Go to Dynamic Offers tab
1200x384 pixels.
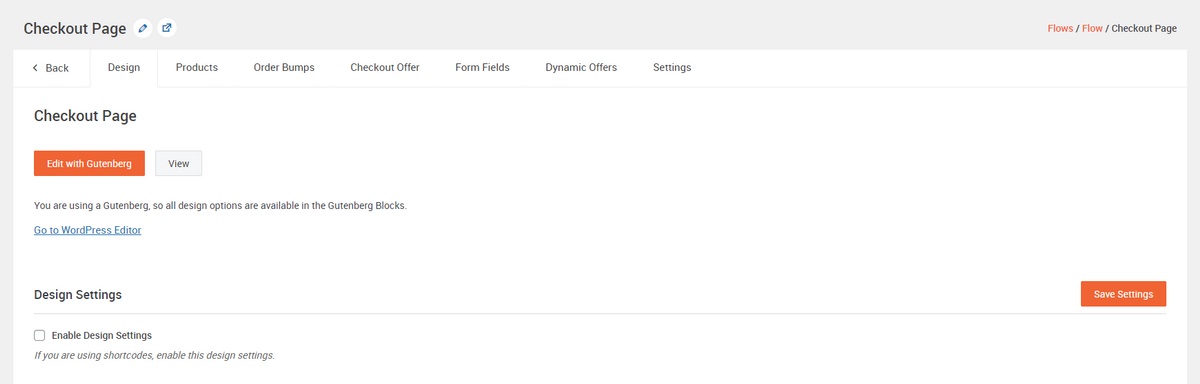(581, 68)
